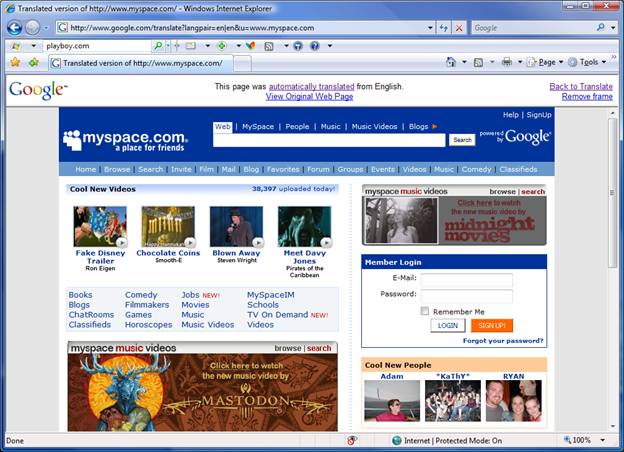Open the Videos item in navigation bar
The height and width of the screenshot is (452, 624).
[414, 169]
